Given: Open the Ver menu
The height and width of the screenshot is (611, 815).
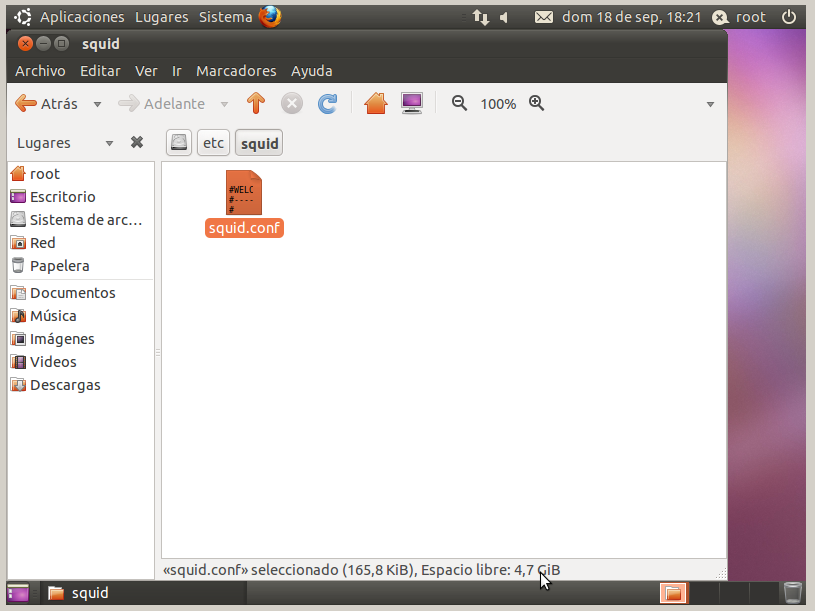Looking at the screenshot, I should [146, 71].
